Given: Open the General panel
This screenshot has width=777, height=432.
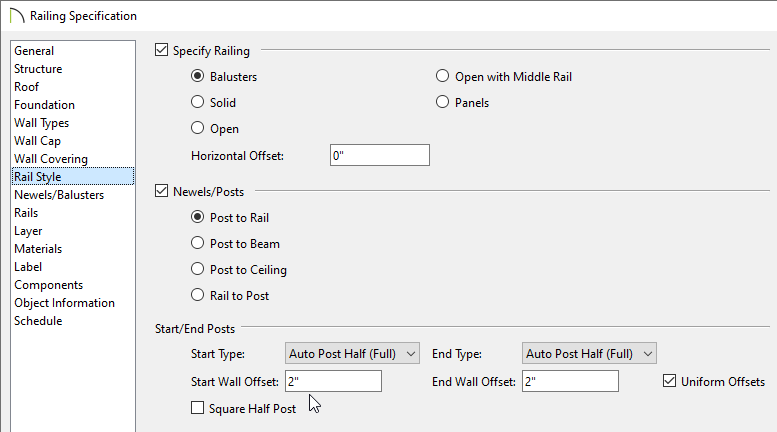Looking at the screenshot, I should pyautogui.click(x=34, y=51).
